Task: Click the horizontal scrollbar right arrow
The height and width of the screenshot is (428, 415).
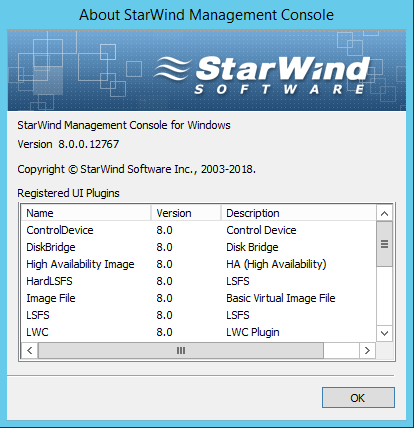Action: point(367,351)
